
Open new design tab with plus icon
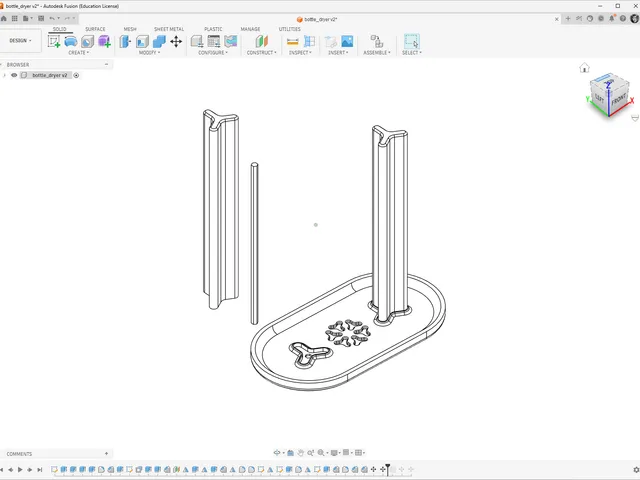(568, 18)
